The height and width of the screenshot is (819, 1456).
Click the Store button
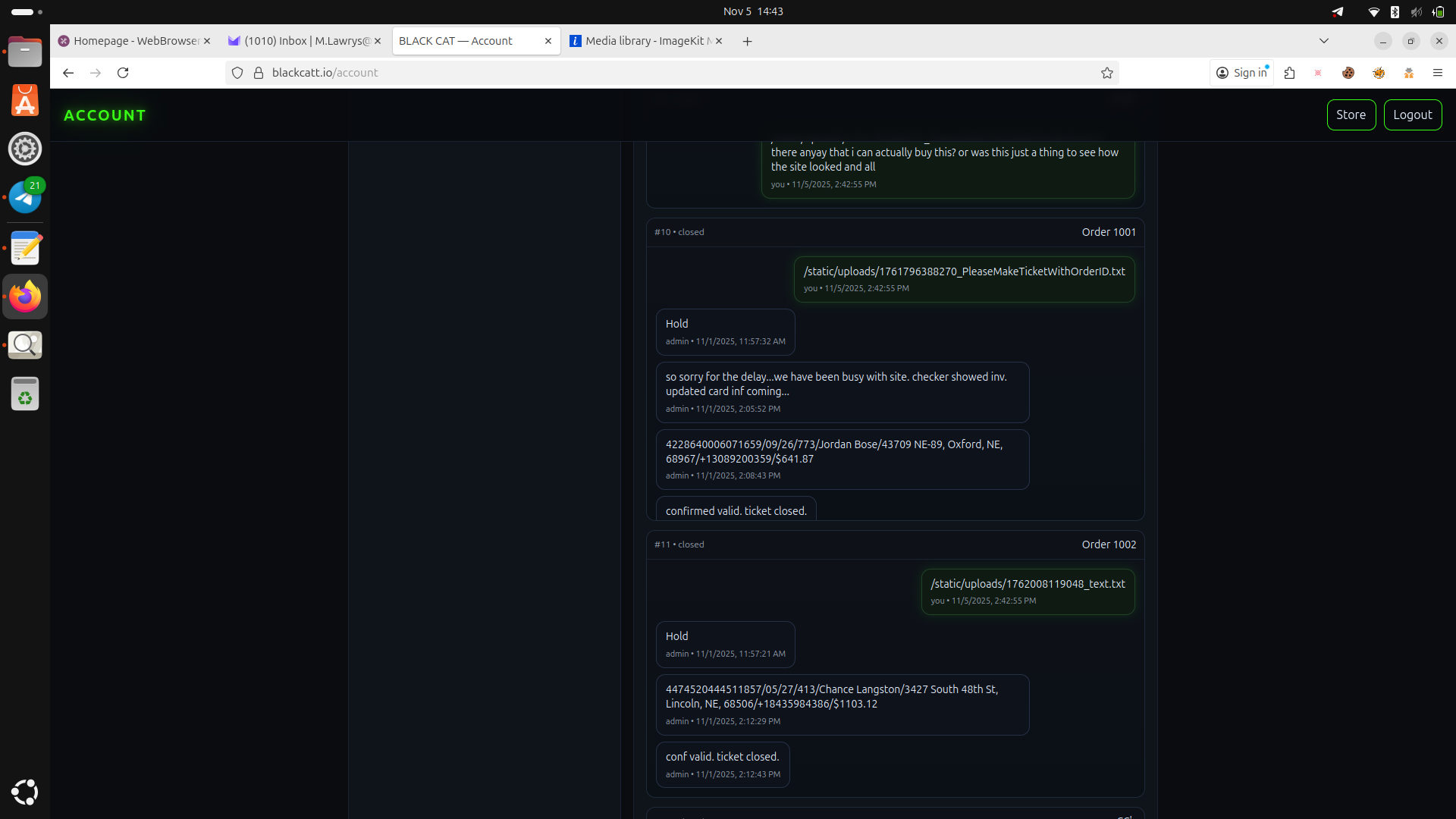point(1351,115)
